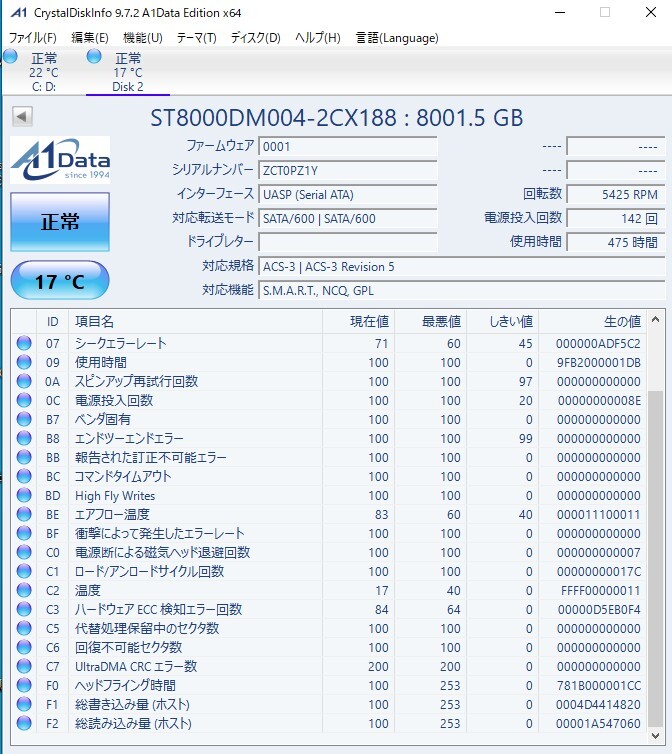
Task: Click status orb for ID C5 row
Action: pyautogui.click(x=24, y=628)
